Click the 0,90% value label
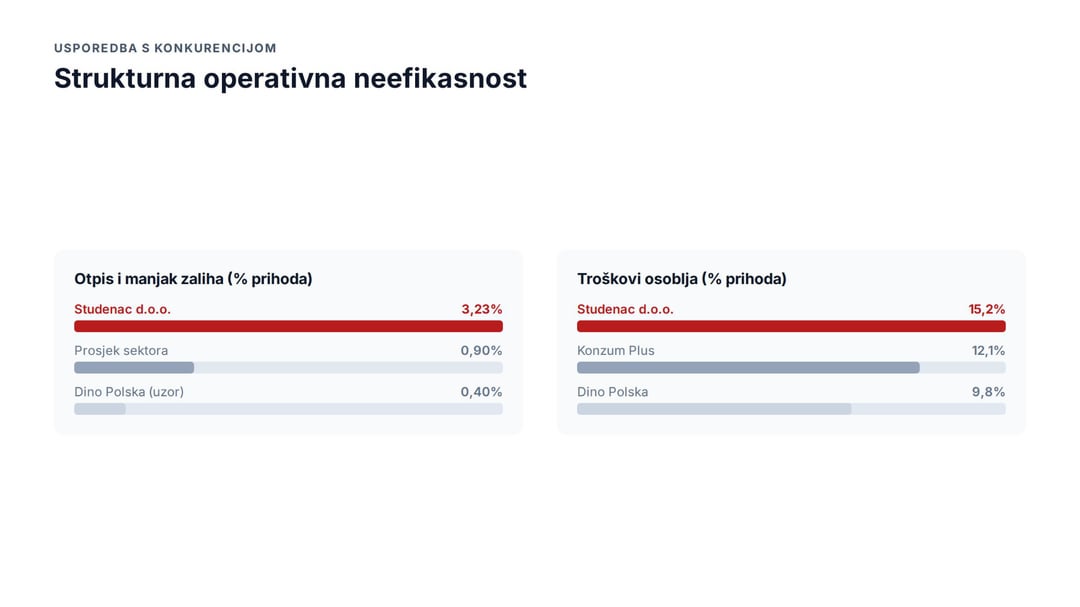Image resolution: width=1080 pixels, height=607 pixels. (481, 351)
